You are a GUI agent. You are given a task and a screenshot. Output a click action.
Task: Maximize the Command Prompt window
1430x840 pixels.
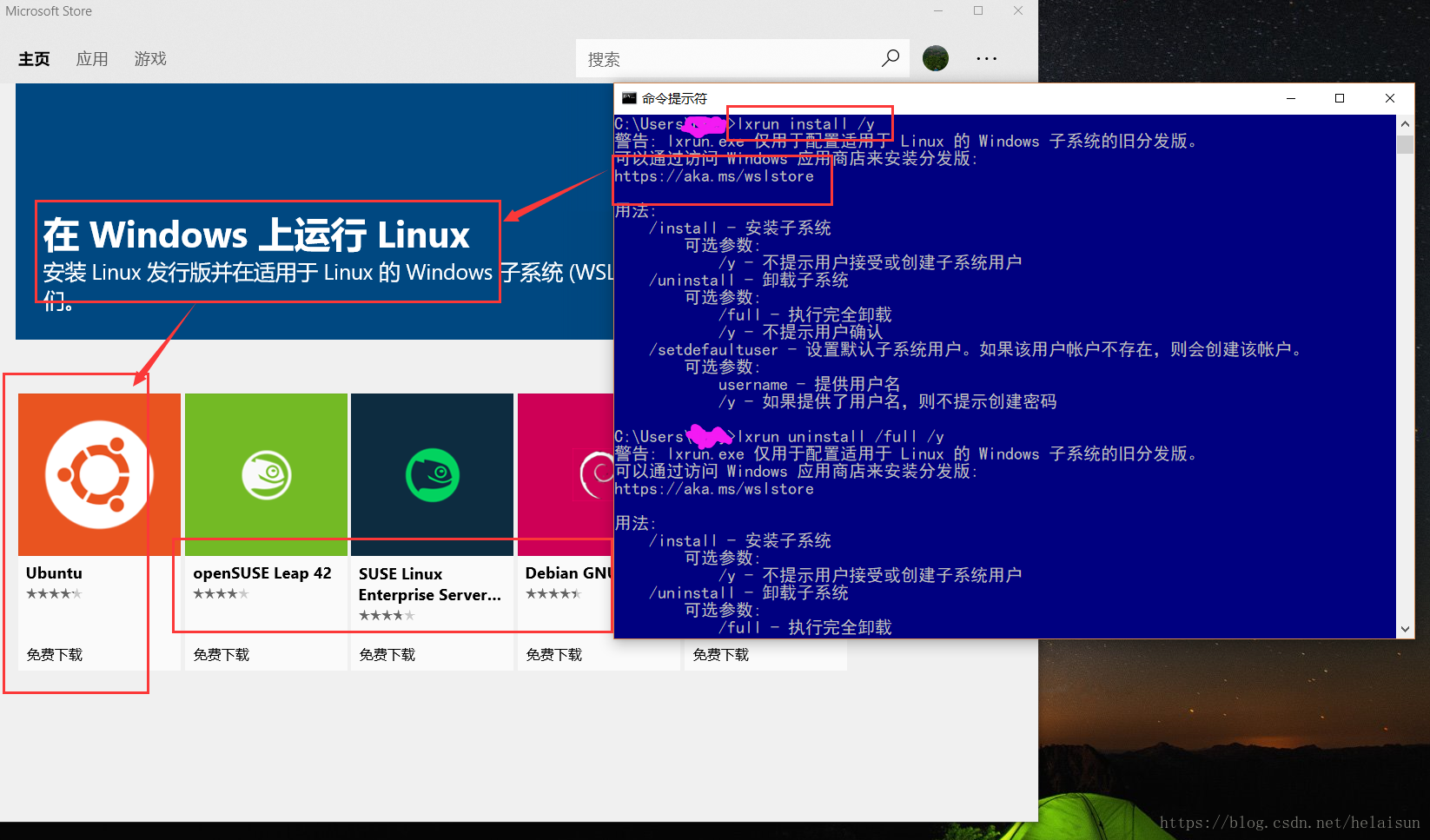1340,98
